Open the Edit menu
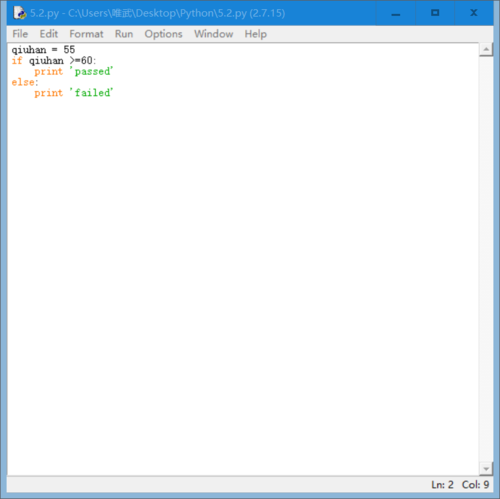 coord(49,34)
